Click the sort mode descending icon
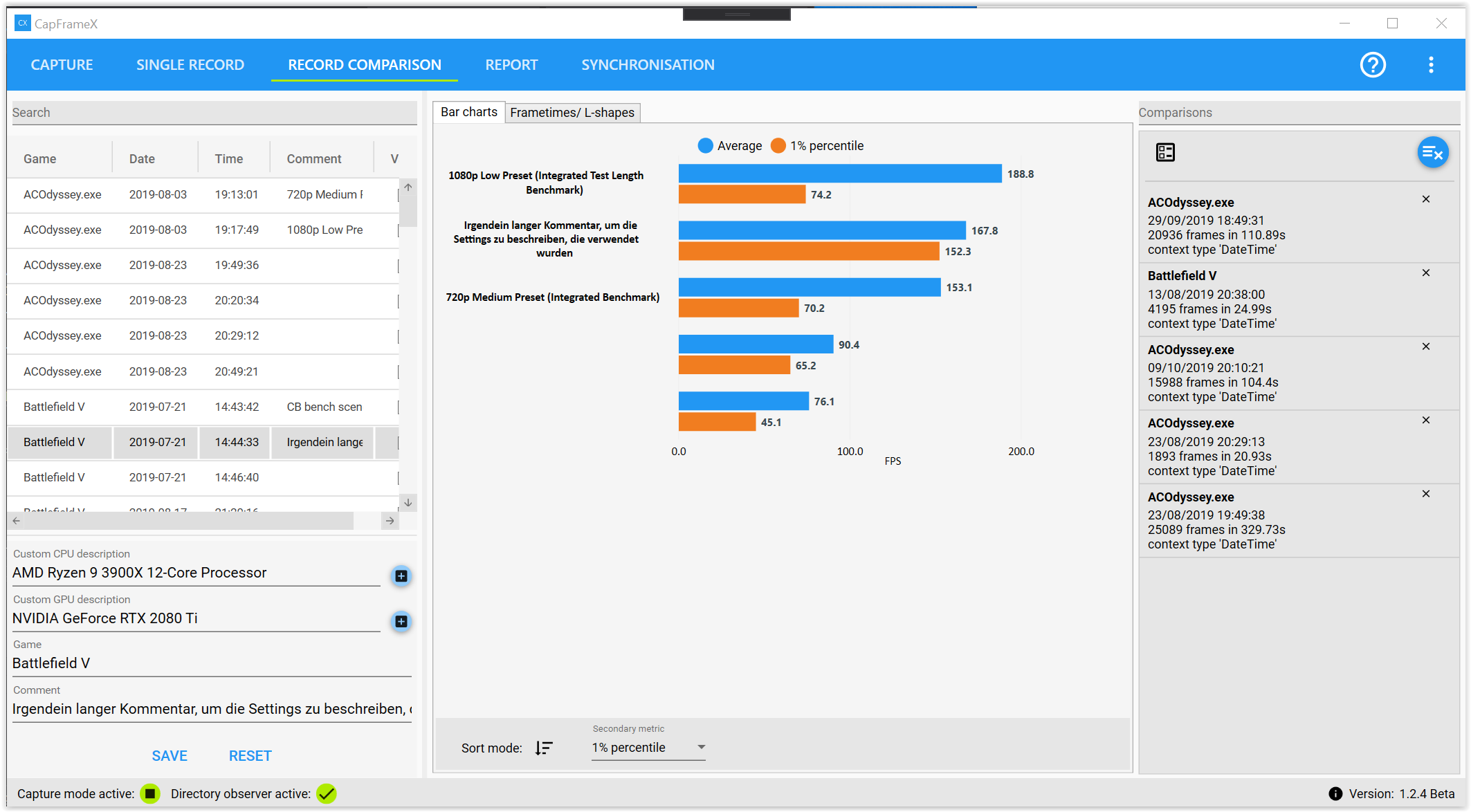Image resolution: width=1471 pixels, height=812 pixels. (x=544, y=748)
